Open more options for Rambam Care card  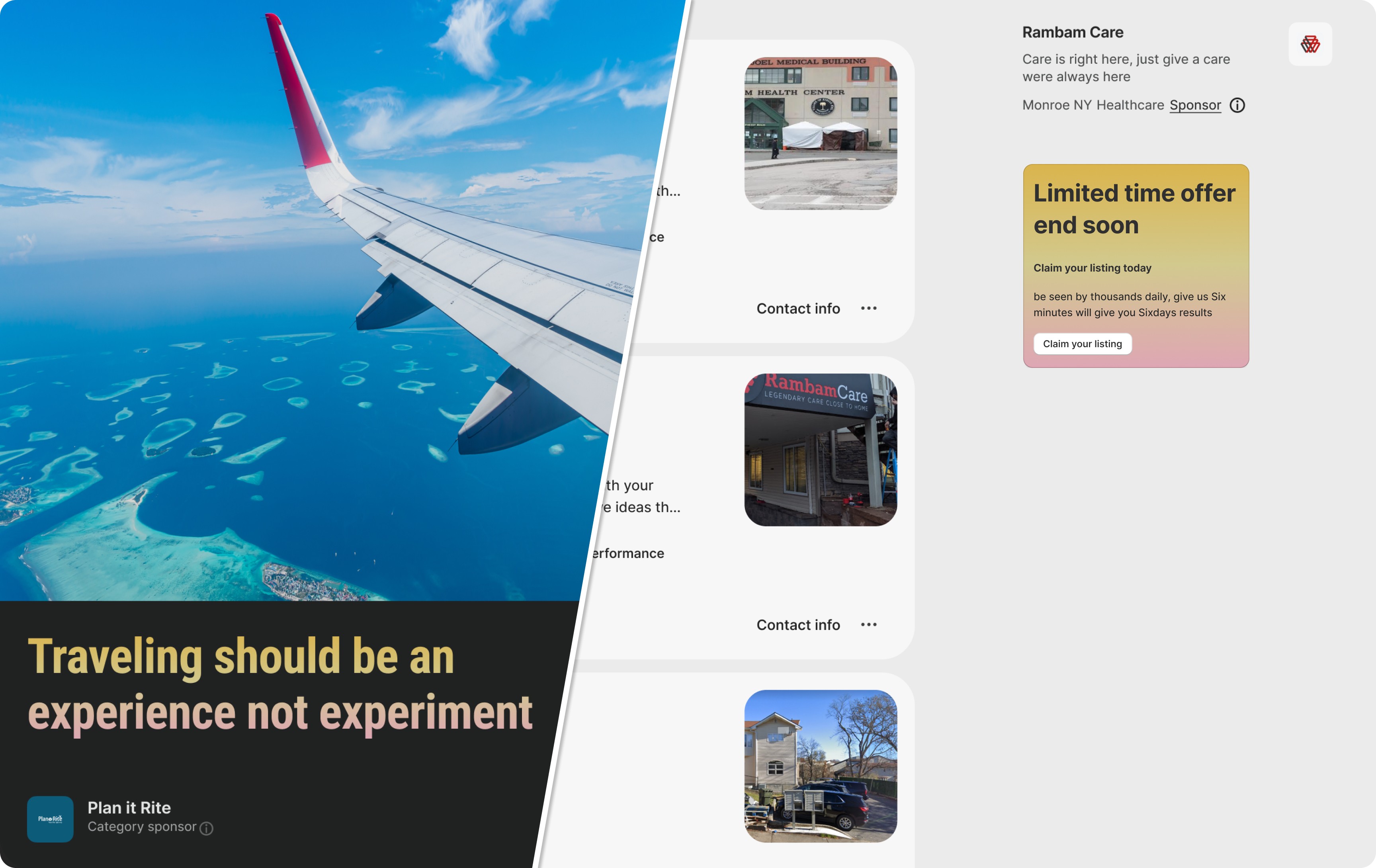click(869, 625)
